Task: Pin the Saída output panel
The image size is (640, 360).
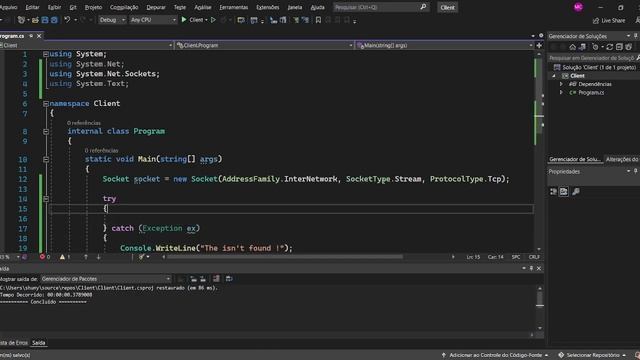Action: click(531, 268)
